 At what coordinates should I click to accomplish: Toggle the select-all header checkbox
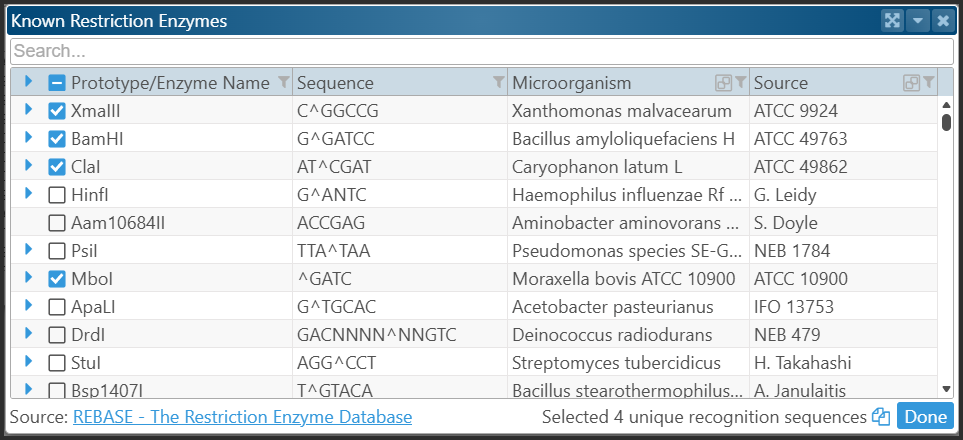point(57,83)
